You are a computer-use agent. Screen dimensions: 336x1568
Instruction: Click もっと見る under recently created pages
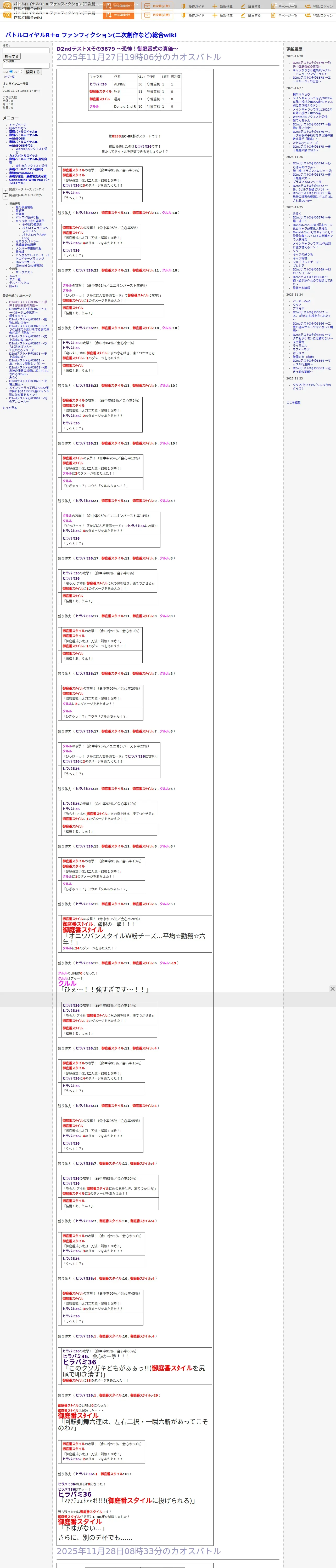coord(10,408)
